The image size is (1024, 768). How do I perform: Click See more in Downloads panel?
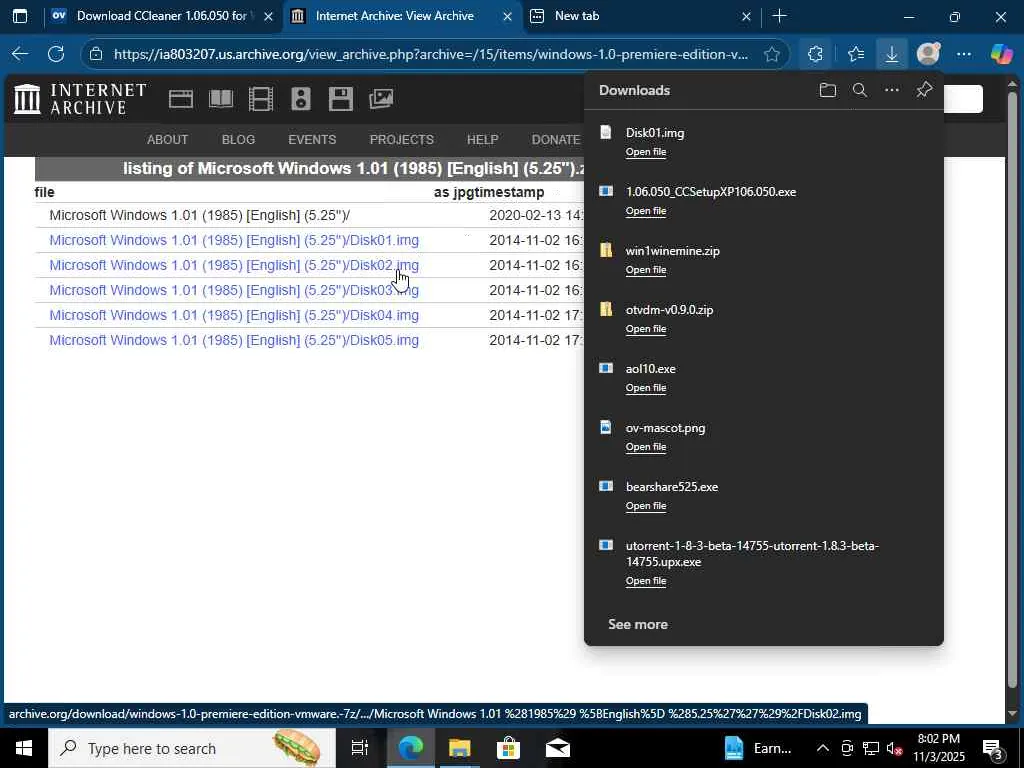tap(637, 624)
